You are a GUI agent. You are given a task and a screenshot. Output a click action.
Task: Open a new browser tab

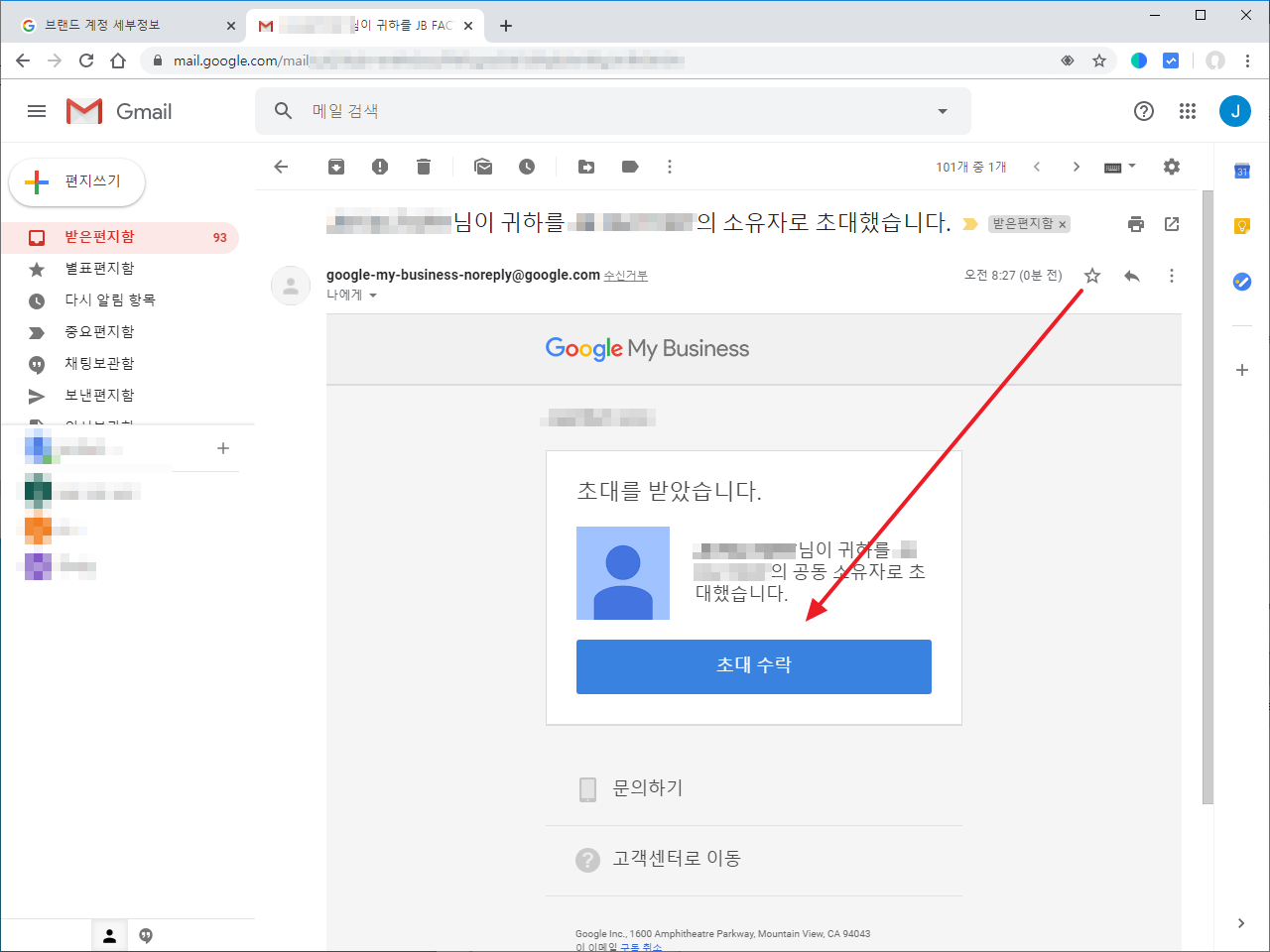pyautogui.click(x=506, y=26)
